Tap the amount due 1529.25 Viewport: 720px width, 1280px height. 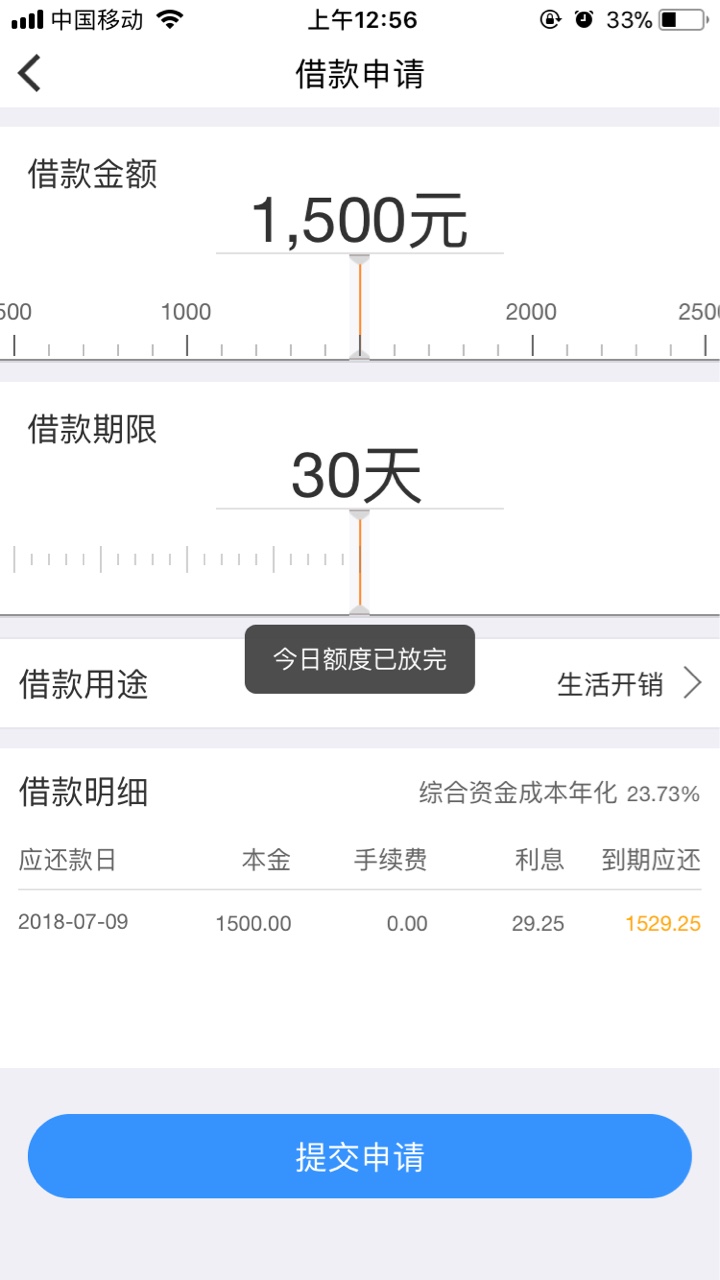tap(663, 924)
